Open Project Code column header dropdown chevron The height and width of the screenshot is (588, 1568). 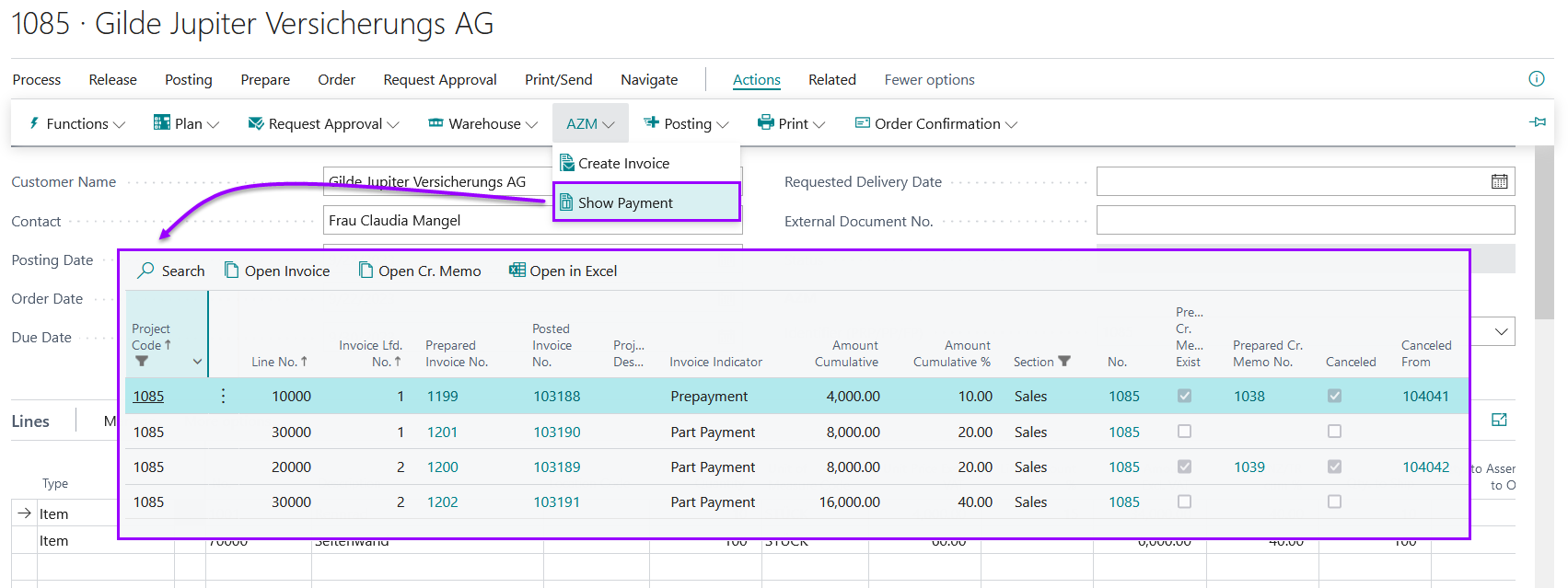pos(197,362)
